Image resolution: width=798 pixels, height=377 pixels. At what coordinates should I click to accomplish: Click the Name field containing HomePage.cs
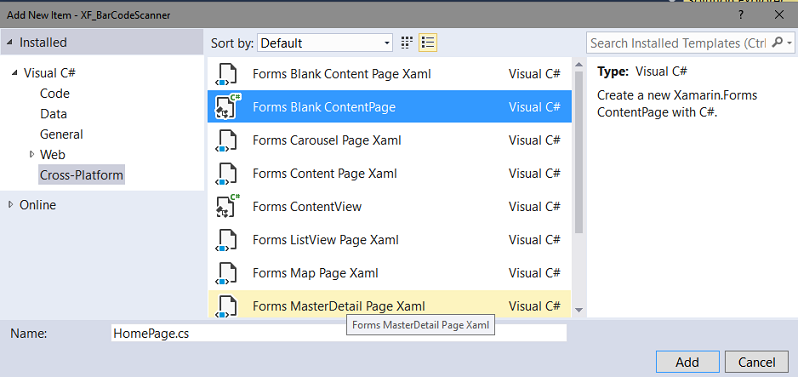point(338,333)
